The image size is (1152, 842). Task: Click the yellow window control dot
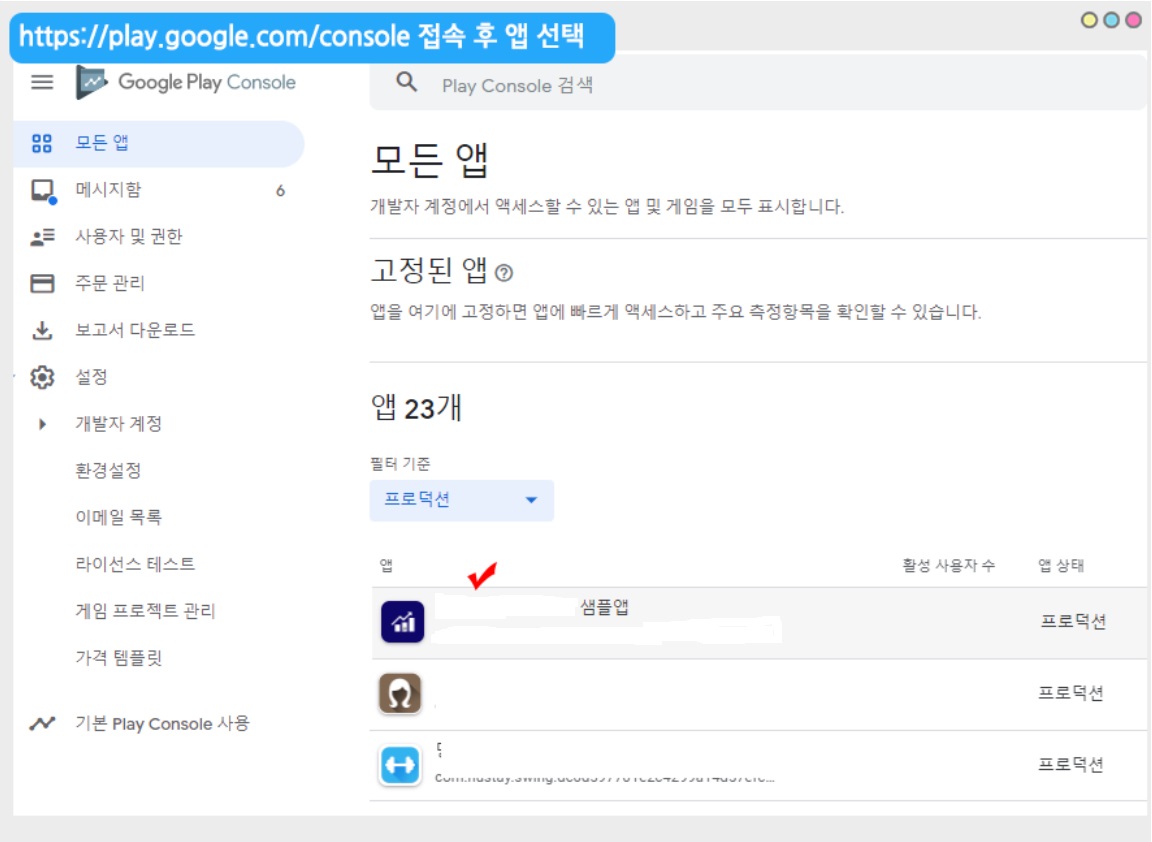[1090, 20]
